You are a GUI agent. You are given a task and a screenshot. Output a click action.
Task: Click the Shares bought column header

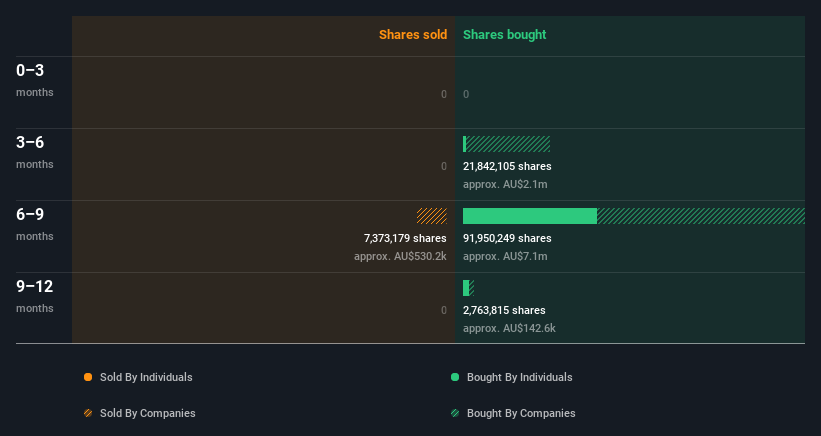505,35
